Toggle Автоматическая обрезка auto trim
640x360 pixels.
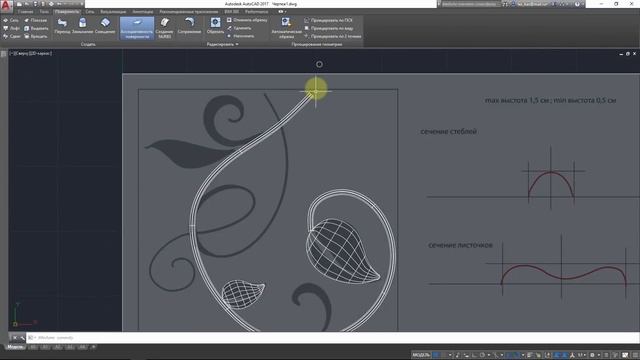coord(286,28)
